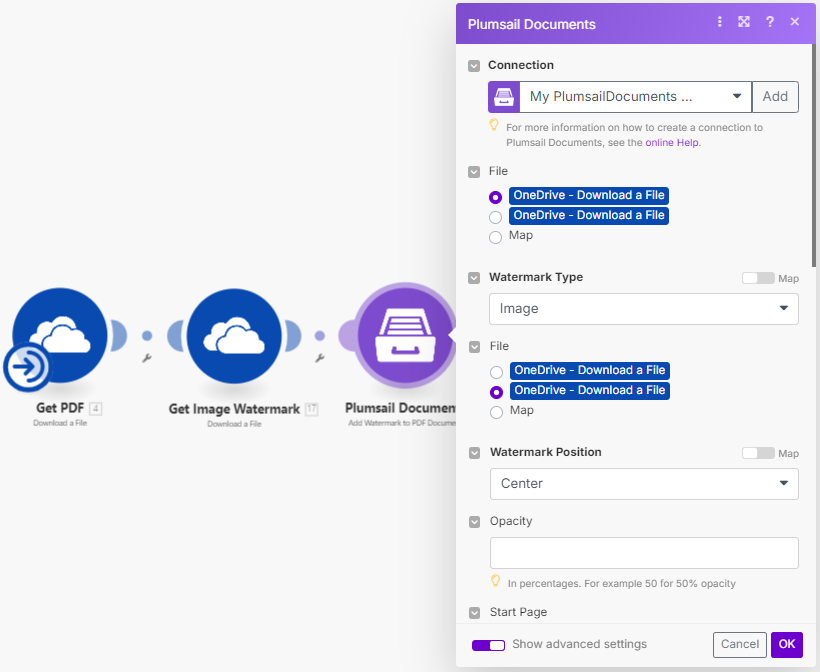The image size is (820, 672).
Task: Click the 'In percentages' opacity hint text
Action: click(x=622, y=583)
